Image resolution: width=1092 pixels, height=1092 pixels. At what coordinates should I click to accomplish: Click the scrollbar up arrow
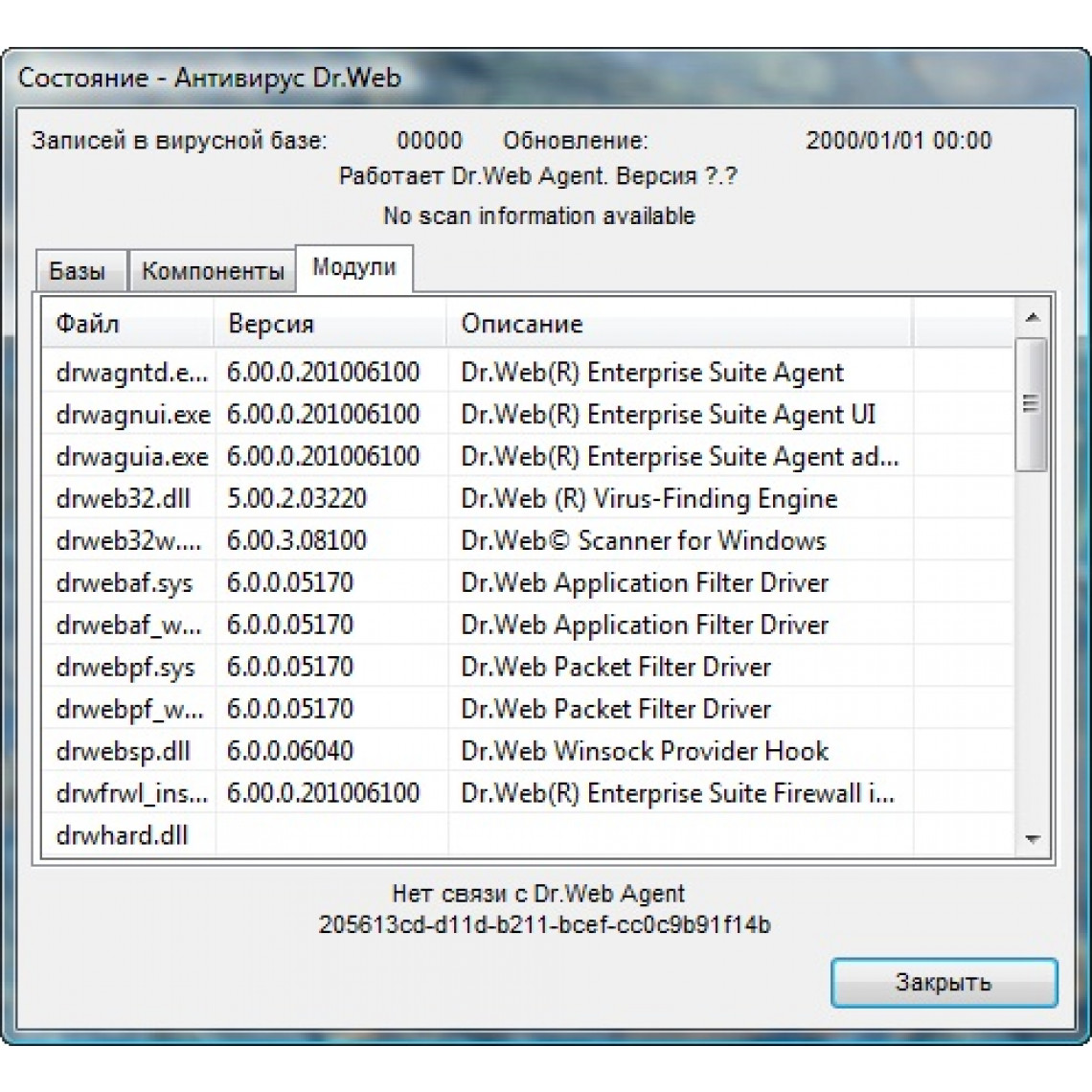click(1033, 318)
